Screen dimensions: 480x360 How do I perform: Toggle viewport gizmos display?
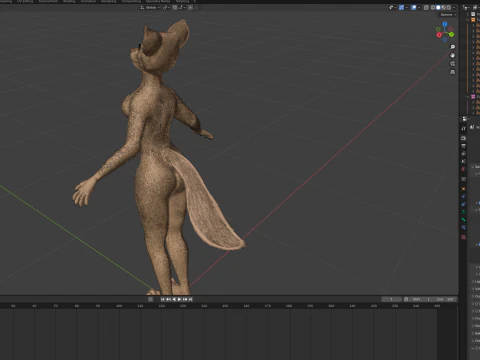pos(401,8)
